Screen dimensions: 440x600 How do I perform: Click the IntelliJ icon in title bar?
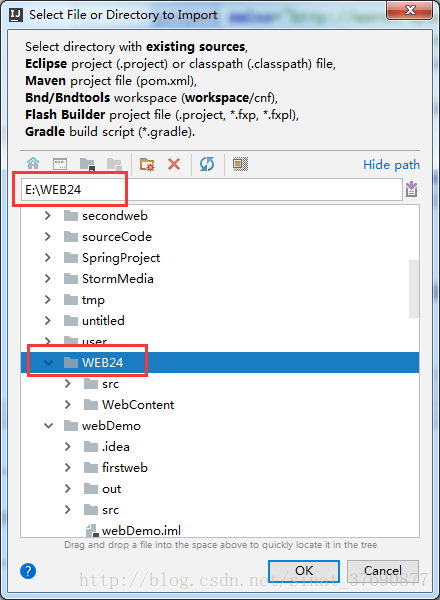coord(16,15)
